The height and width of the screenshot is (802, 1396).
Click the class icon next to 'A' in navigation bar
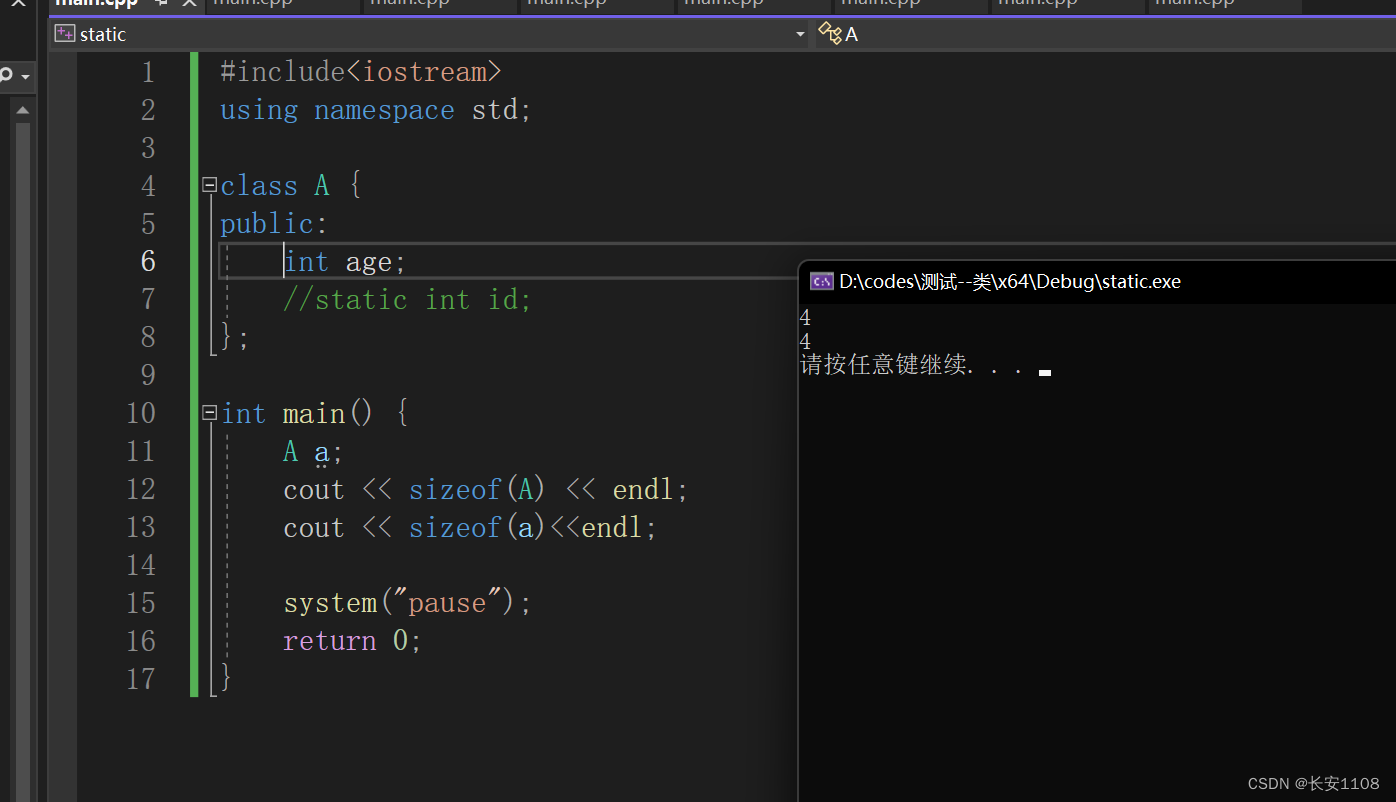pyautogui.click(x=829, y=34)
